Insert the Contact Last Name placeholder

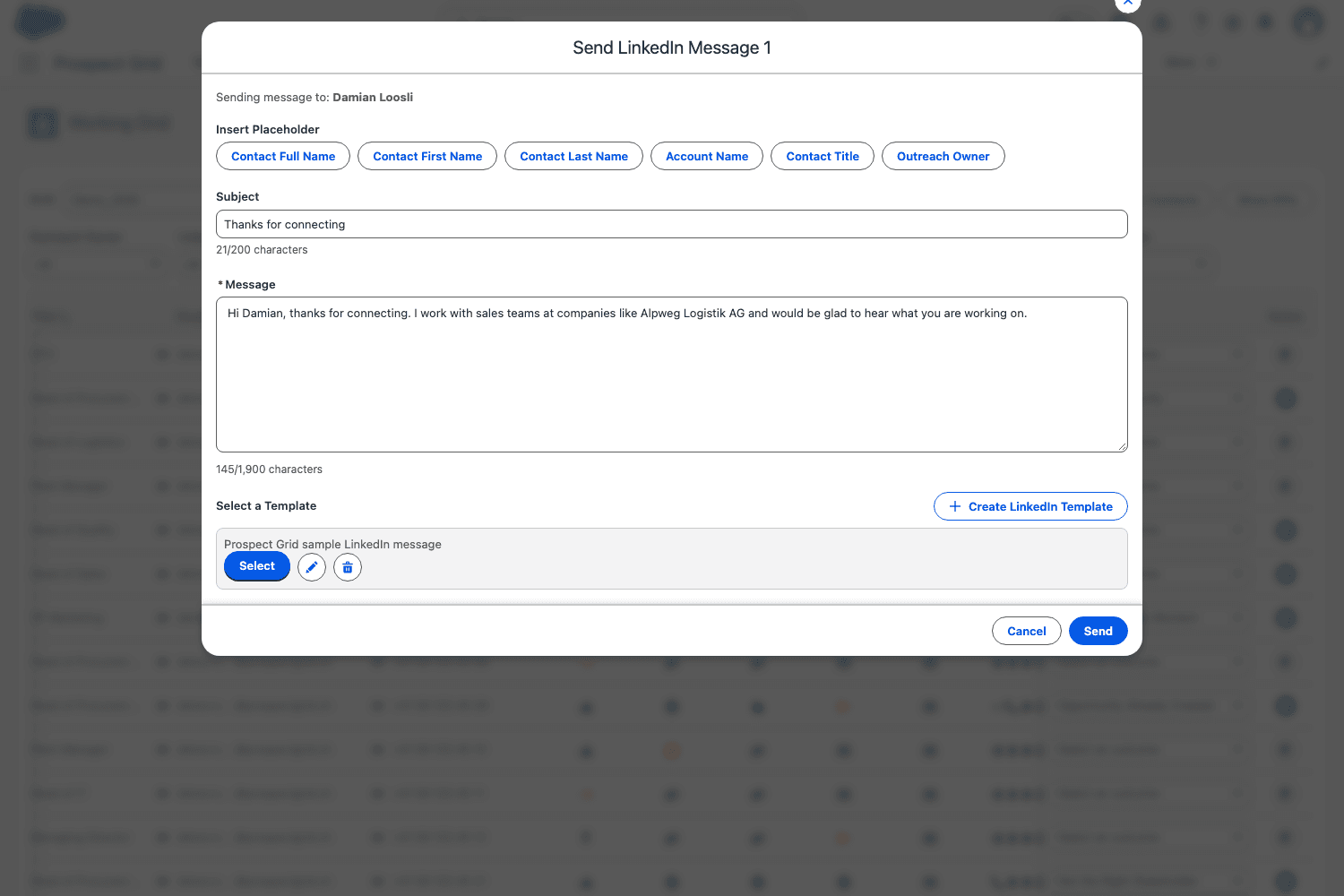(573, 156)
